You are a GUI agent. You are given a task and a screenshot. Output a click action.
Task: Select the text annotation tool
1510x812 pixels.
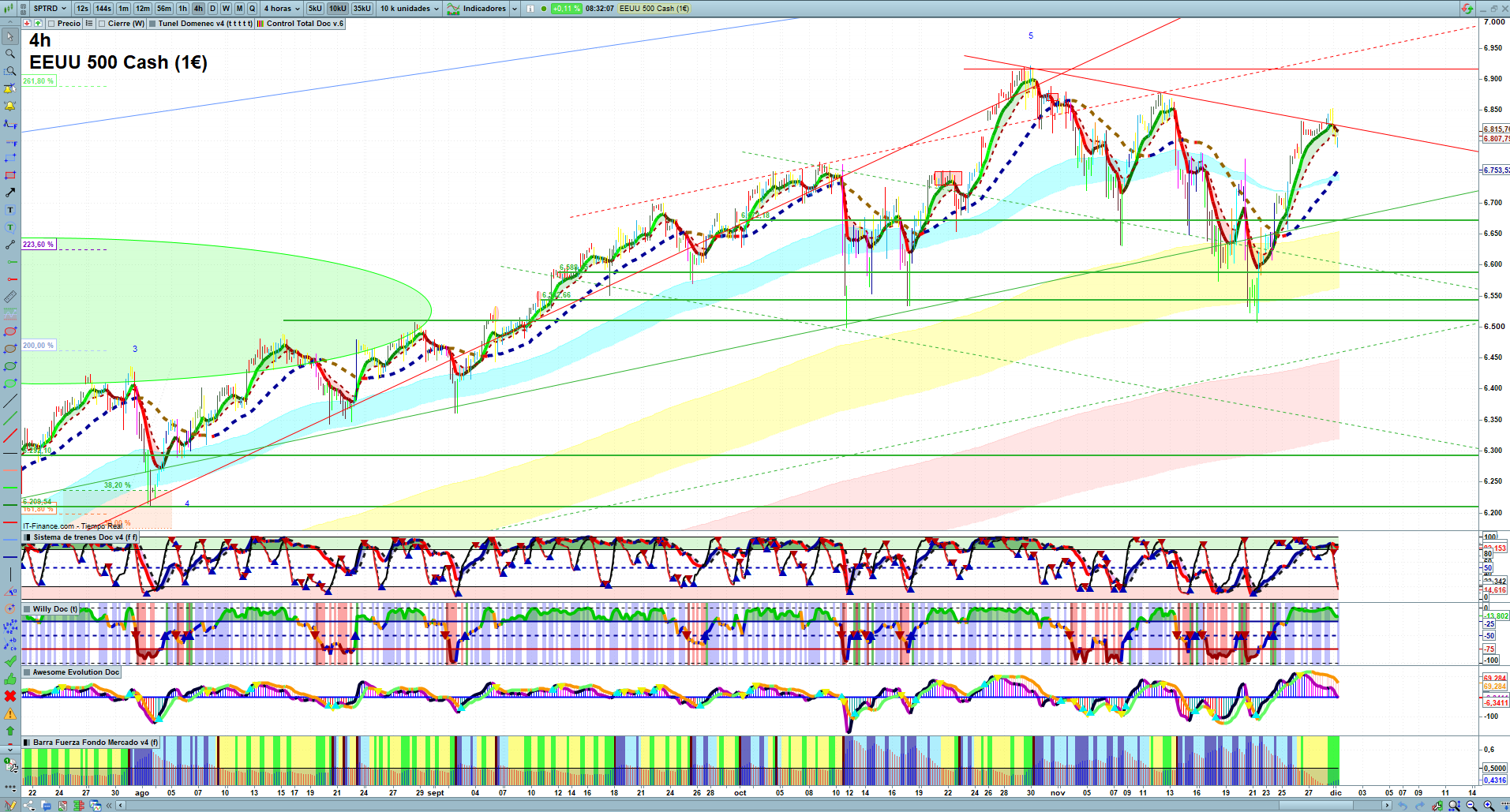tap(10, 210)
